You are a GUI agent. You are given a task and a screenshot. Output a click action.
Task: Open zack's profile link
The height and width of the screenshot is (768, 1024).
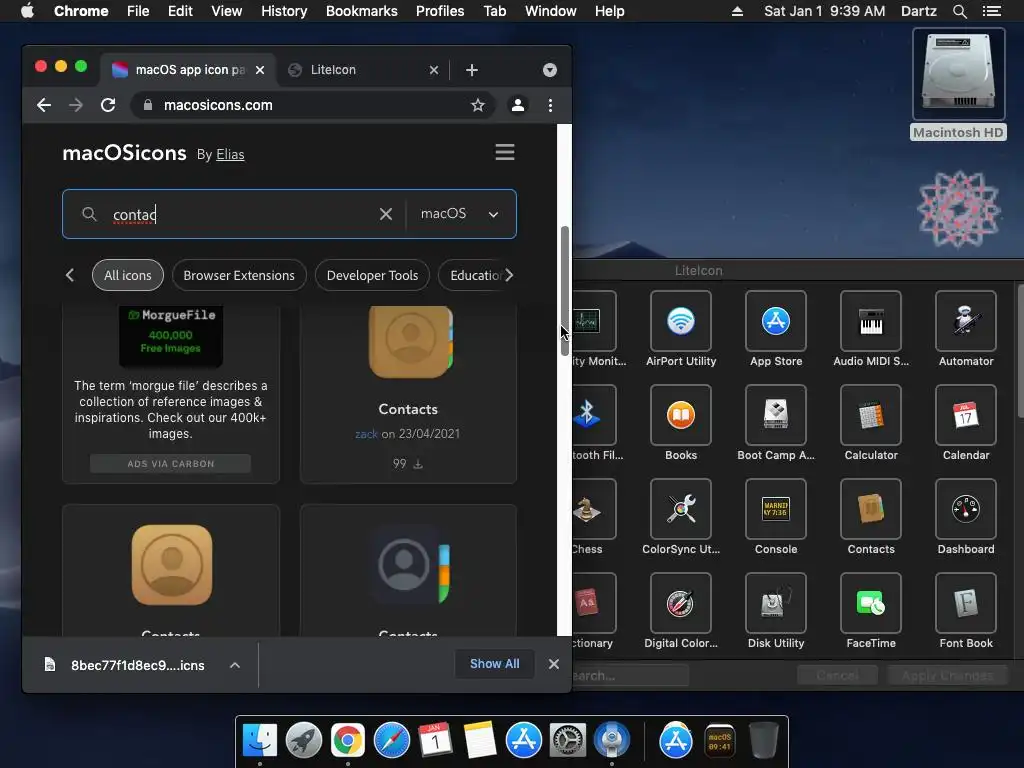pyautogui.click(x=366, y=434)
